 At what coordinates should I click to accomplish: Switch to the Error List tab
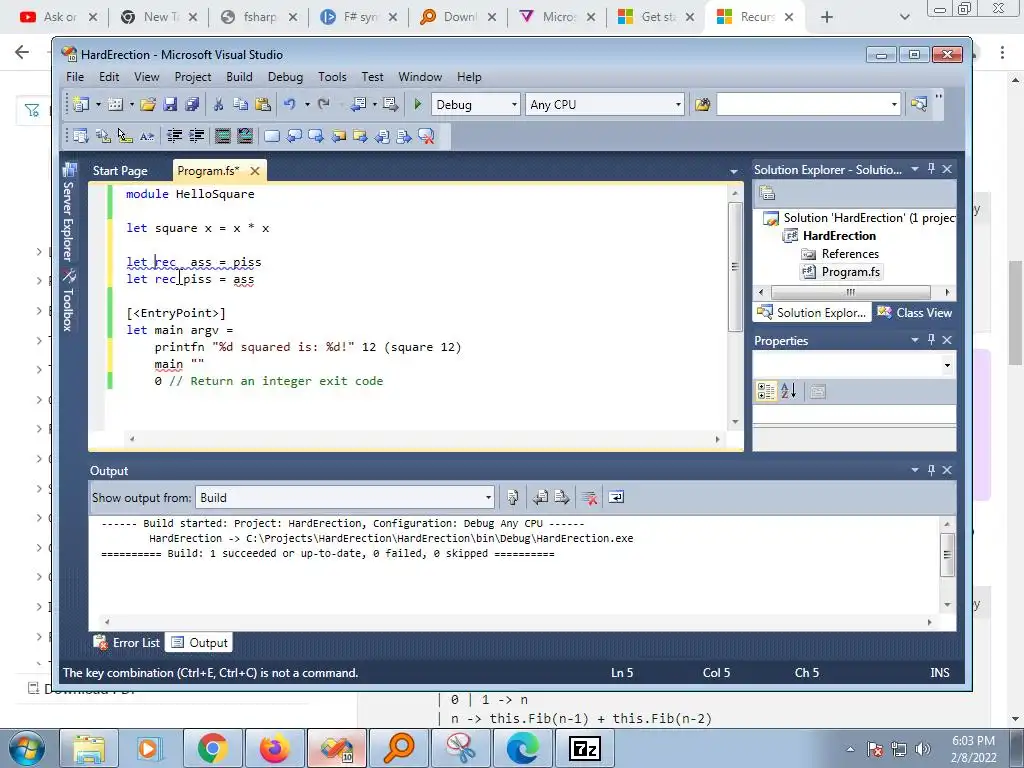127,643
